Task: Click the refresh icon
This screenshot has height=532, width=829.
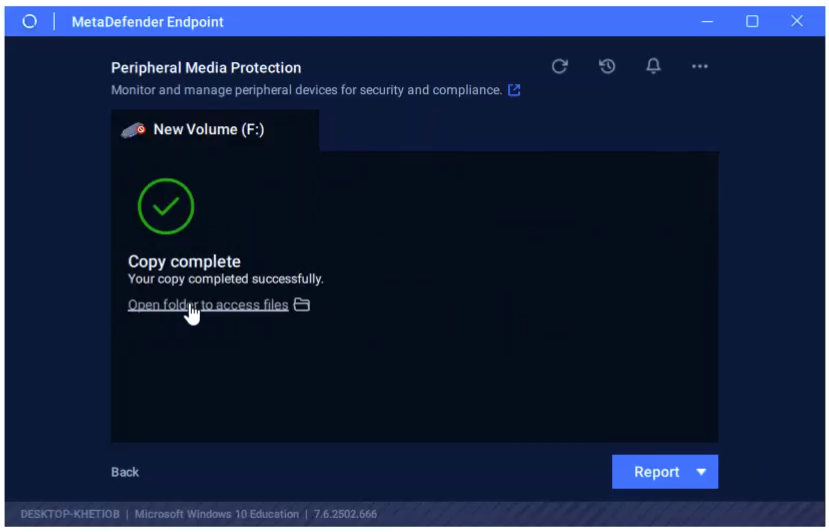Action: tap(559, 66)
